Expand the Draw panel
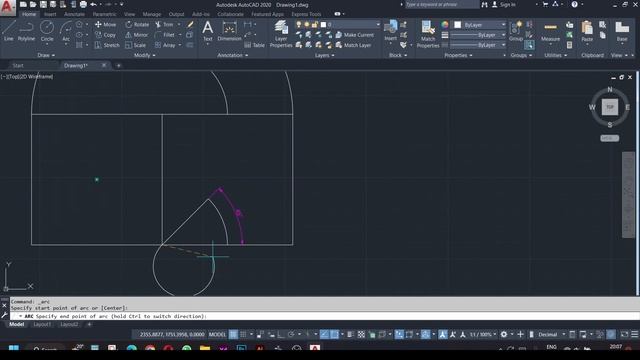The width and height of the screenshot is (640, 360). click(x=46, y=55)
